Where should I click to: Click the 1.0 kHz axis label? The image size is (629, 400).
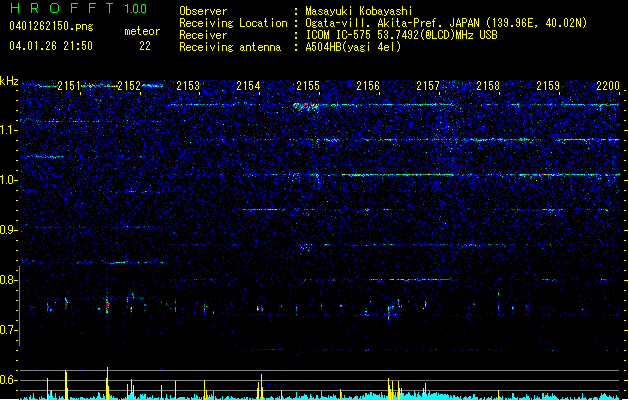8,180
